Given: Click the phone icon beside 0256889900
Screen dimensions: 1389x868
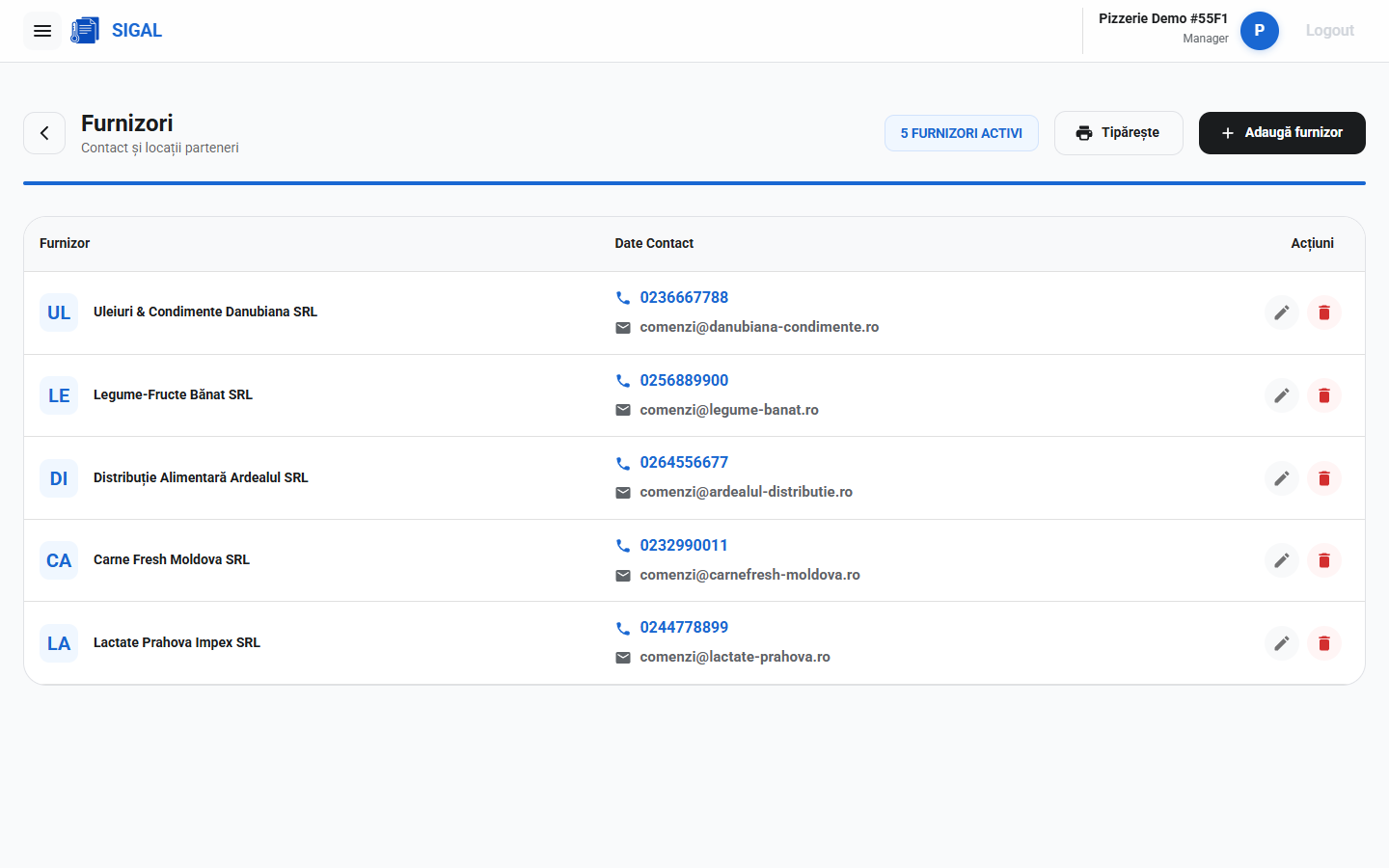Looking at the screenshot, I should (x=623, y=381).
